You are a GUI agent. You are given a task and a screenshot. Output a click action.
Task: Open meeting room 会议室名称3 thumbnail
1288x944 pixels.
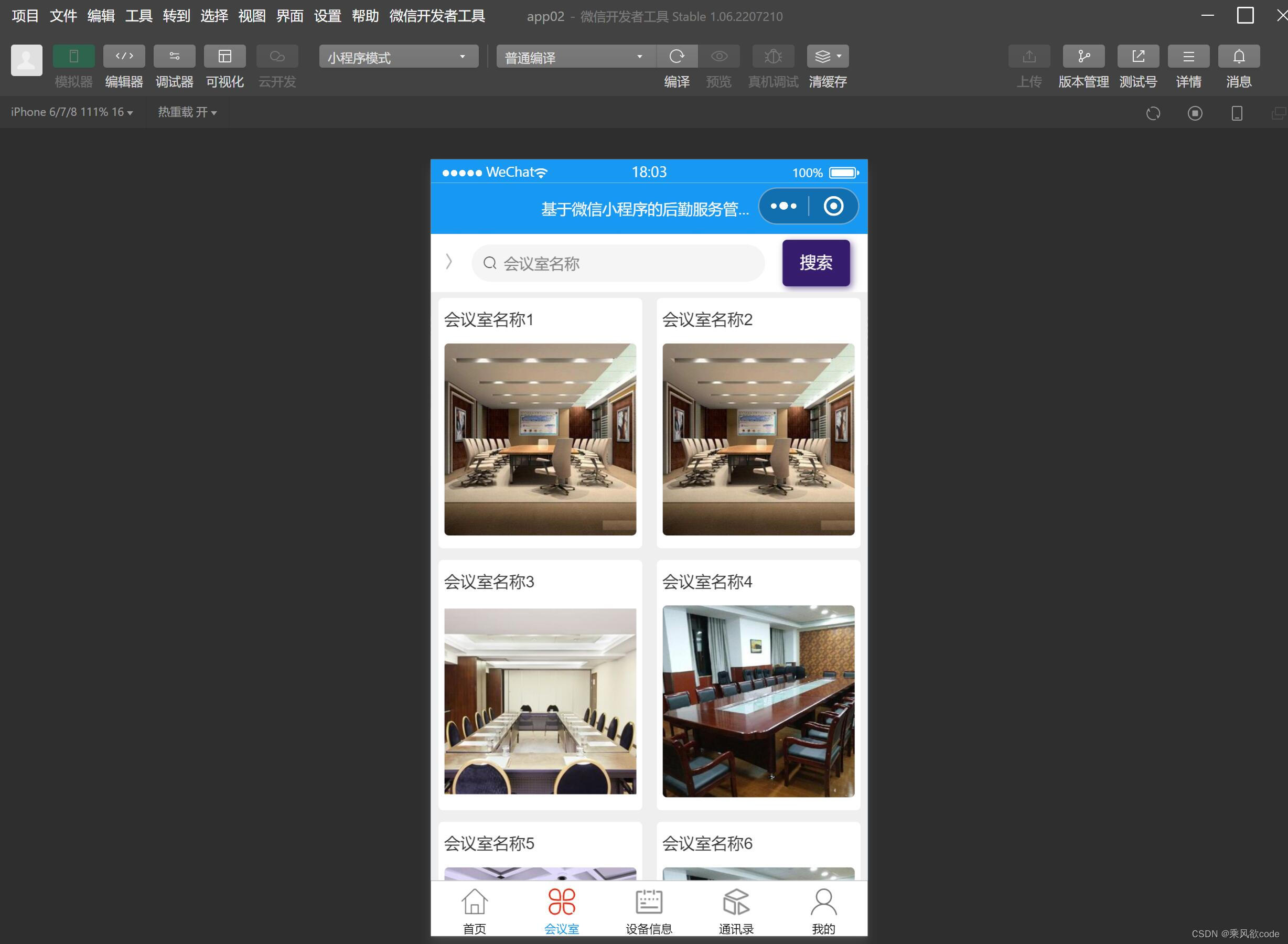pyautogui.click(x=540, y=702)
